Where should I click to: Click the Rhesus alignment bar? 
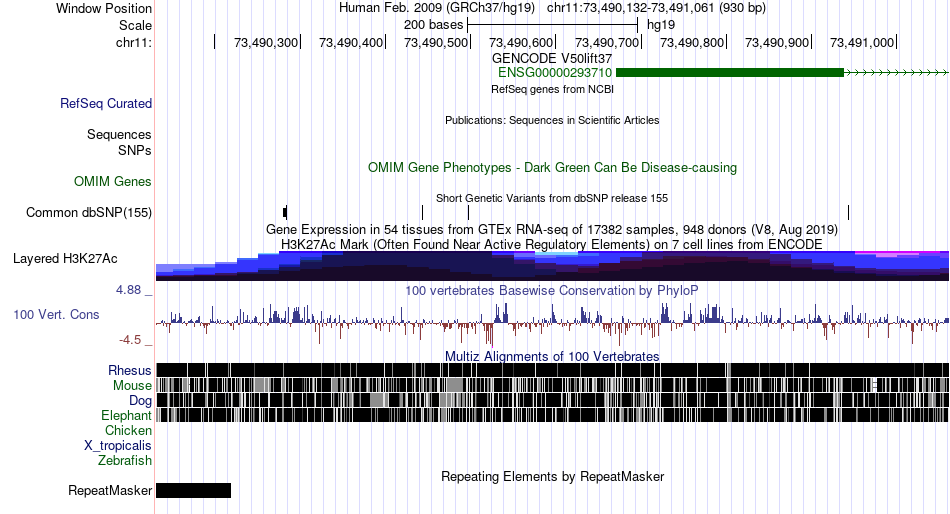coord(553,370)
